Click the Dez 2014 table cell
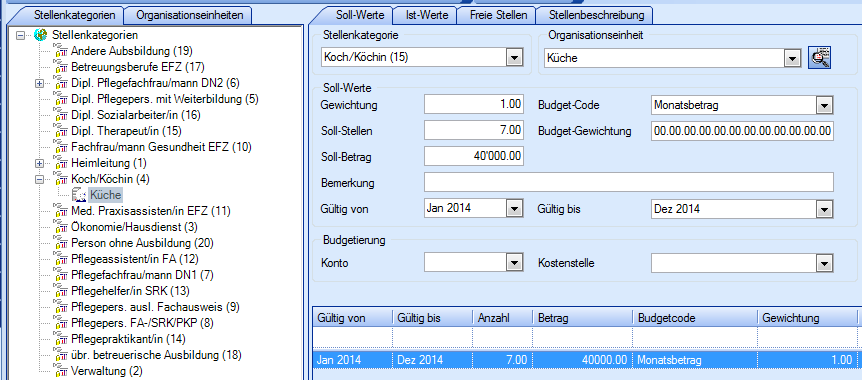 432,360
